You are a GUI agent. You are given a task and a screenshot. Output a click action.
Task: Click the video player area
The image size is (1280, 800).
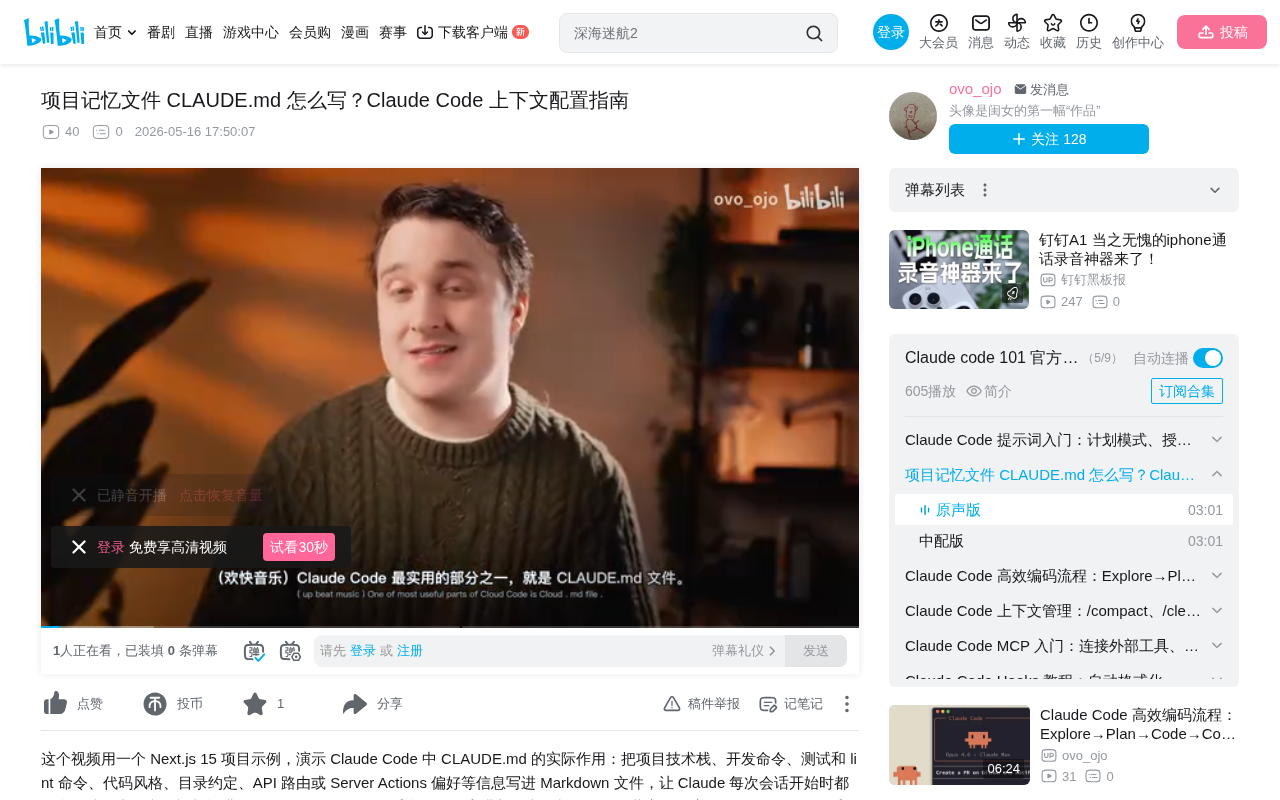point(450,397)
